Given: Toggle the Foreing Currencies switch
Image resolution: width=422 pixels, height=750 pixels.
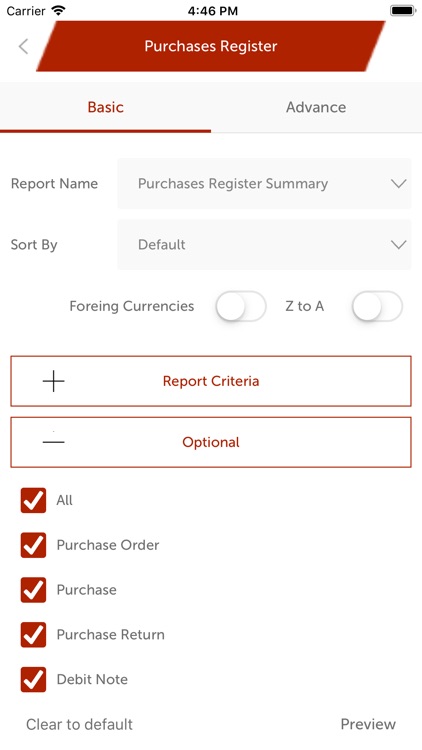Looking at the screenshot, I should coord(241,306).
